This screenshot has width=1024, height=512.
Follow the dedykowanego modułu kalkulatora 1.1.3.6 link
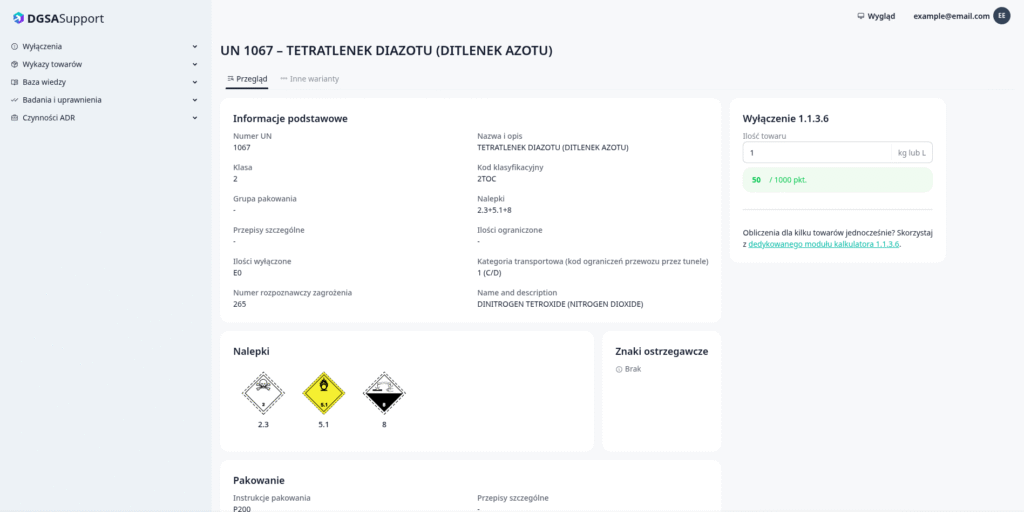tap(824, 244)
